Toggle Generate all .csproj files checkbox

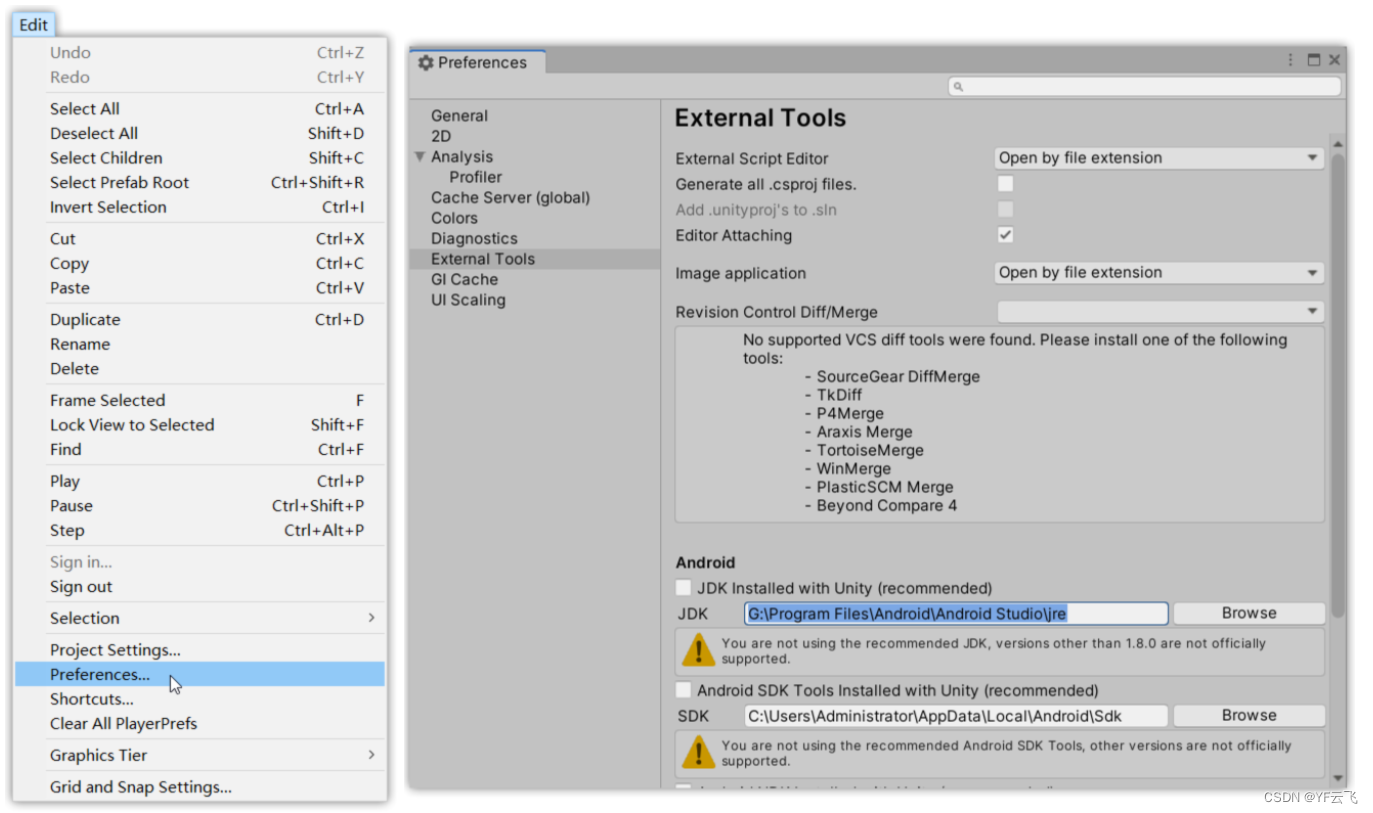tap(1006, 184)
